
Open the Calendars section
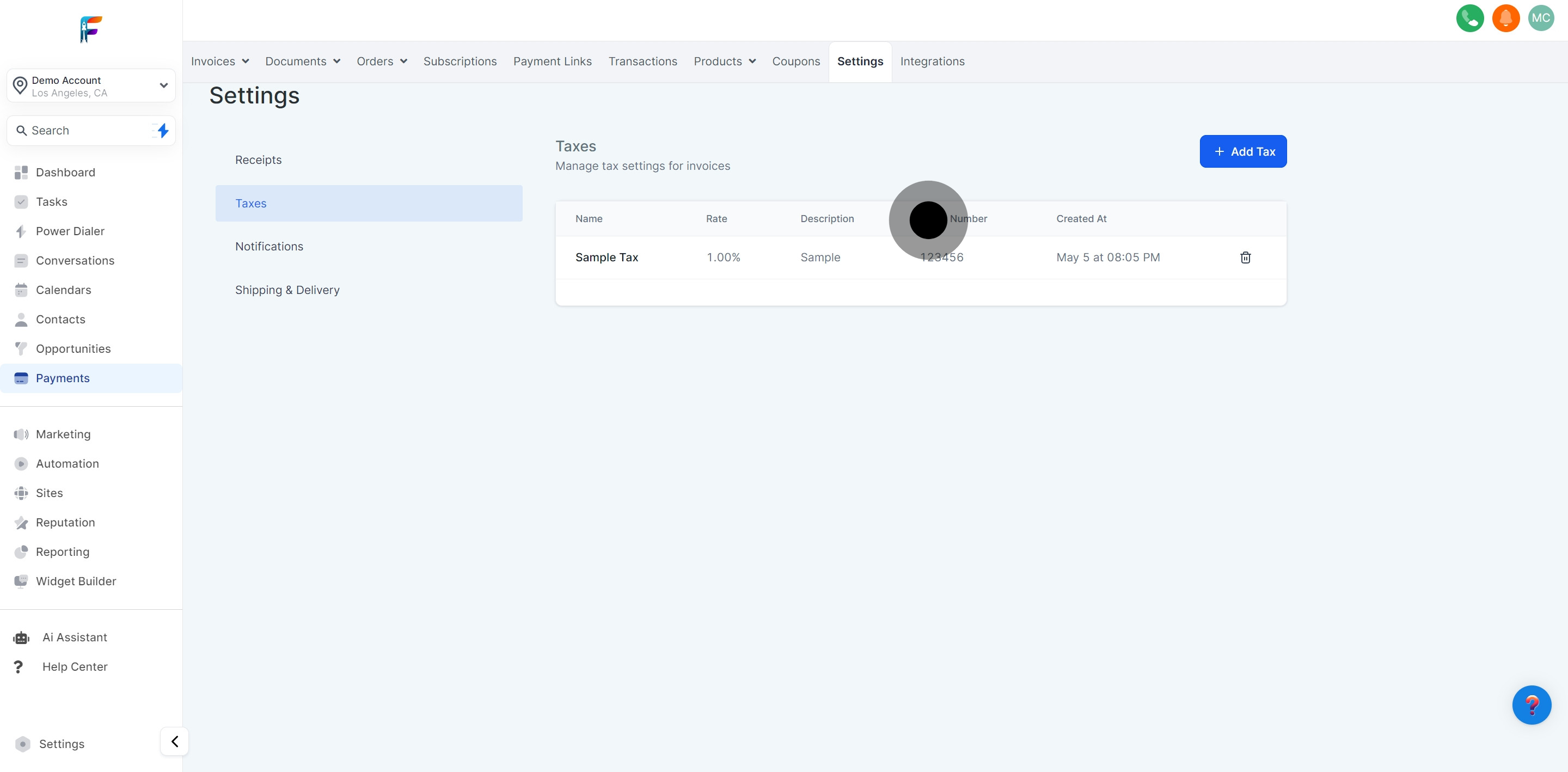[x=63, y=290]
